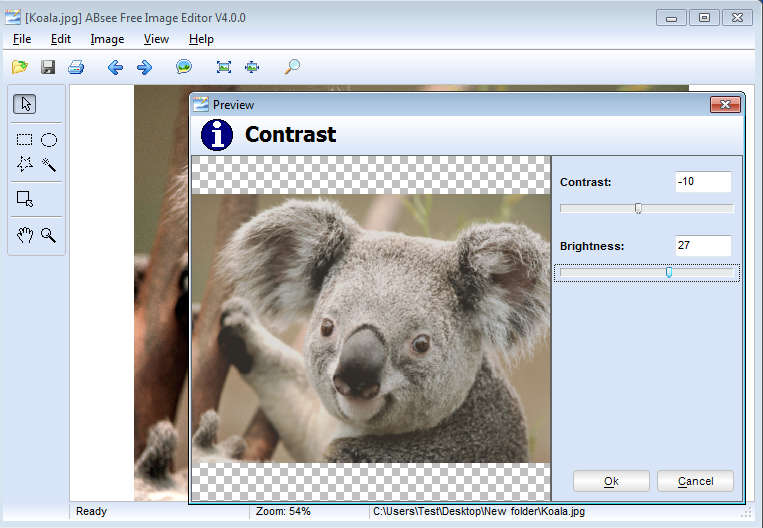
Task: Open the File menu
Action: point(22,39)
